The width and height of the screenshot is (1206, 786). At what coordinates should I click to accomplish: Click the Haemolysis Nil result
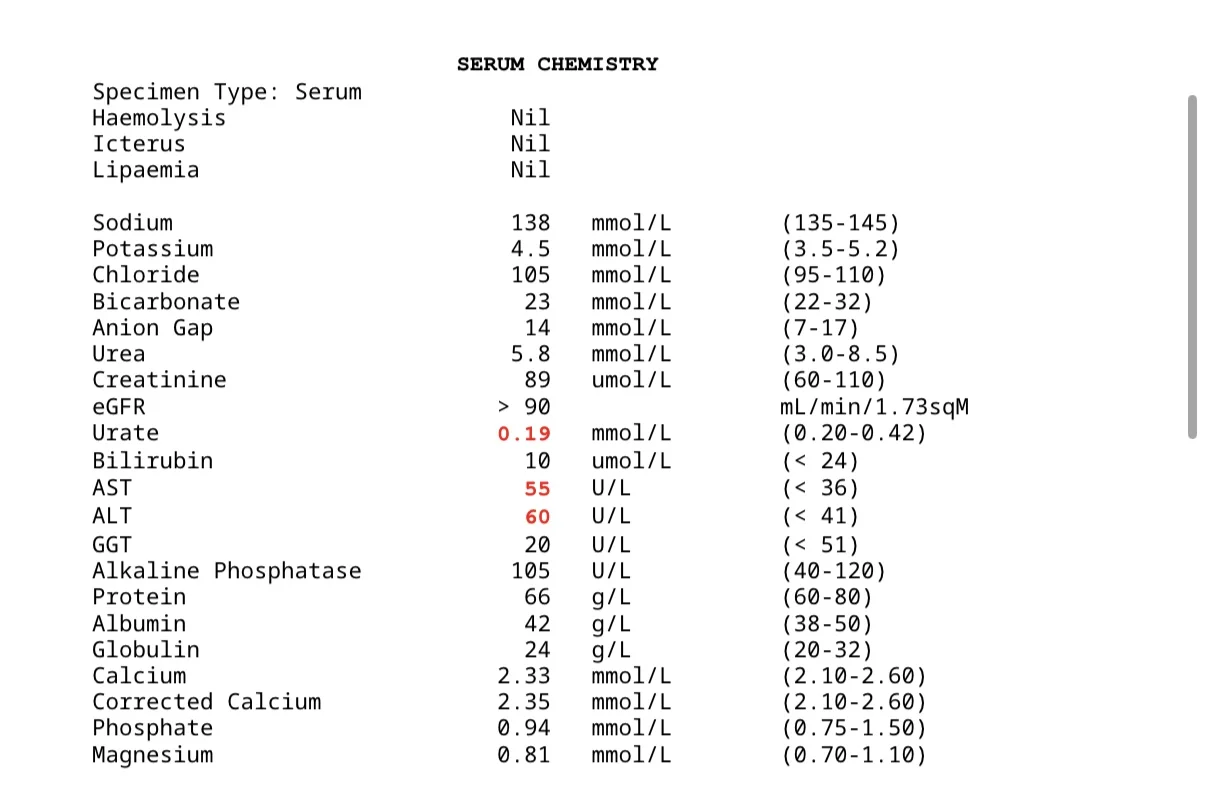(530, 118)
